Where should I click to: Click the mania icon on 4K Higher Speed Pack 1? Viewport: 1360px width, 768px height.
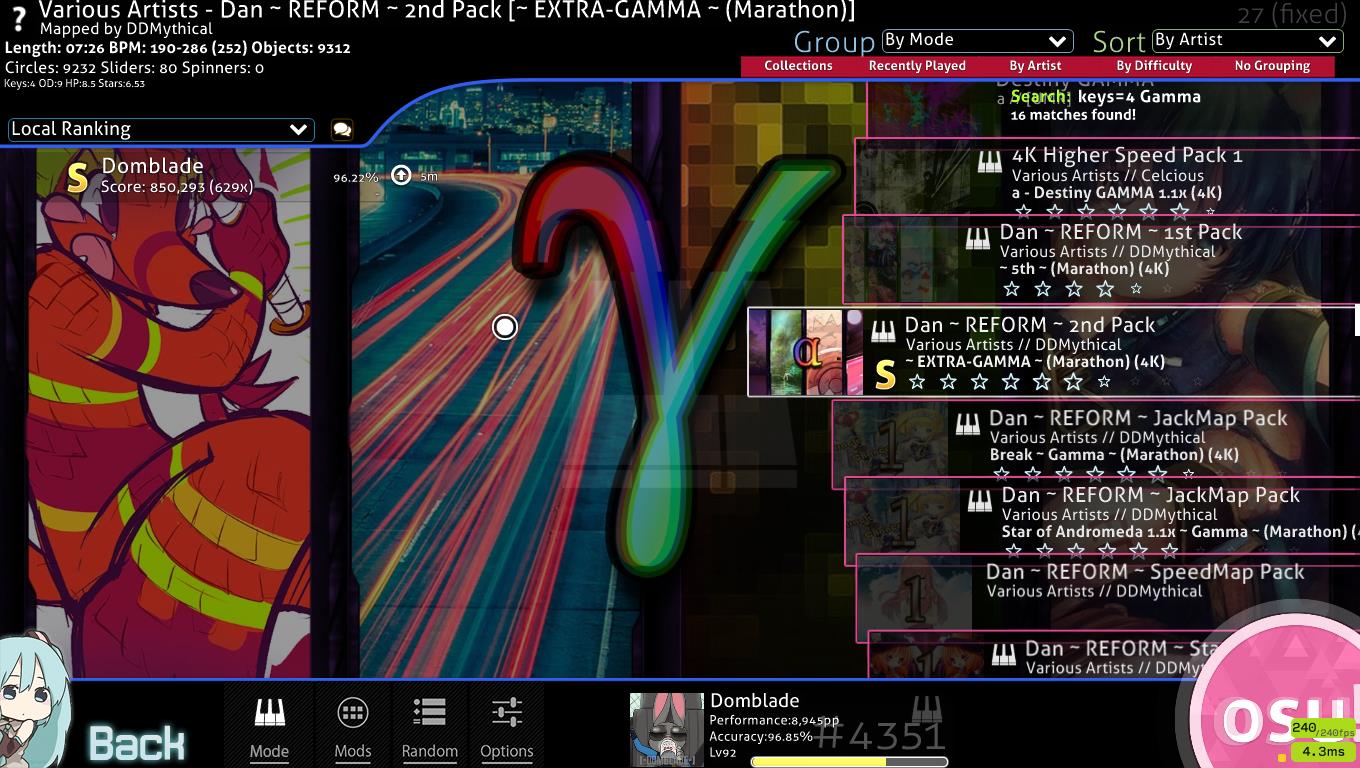point(989,162)
